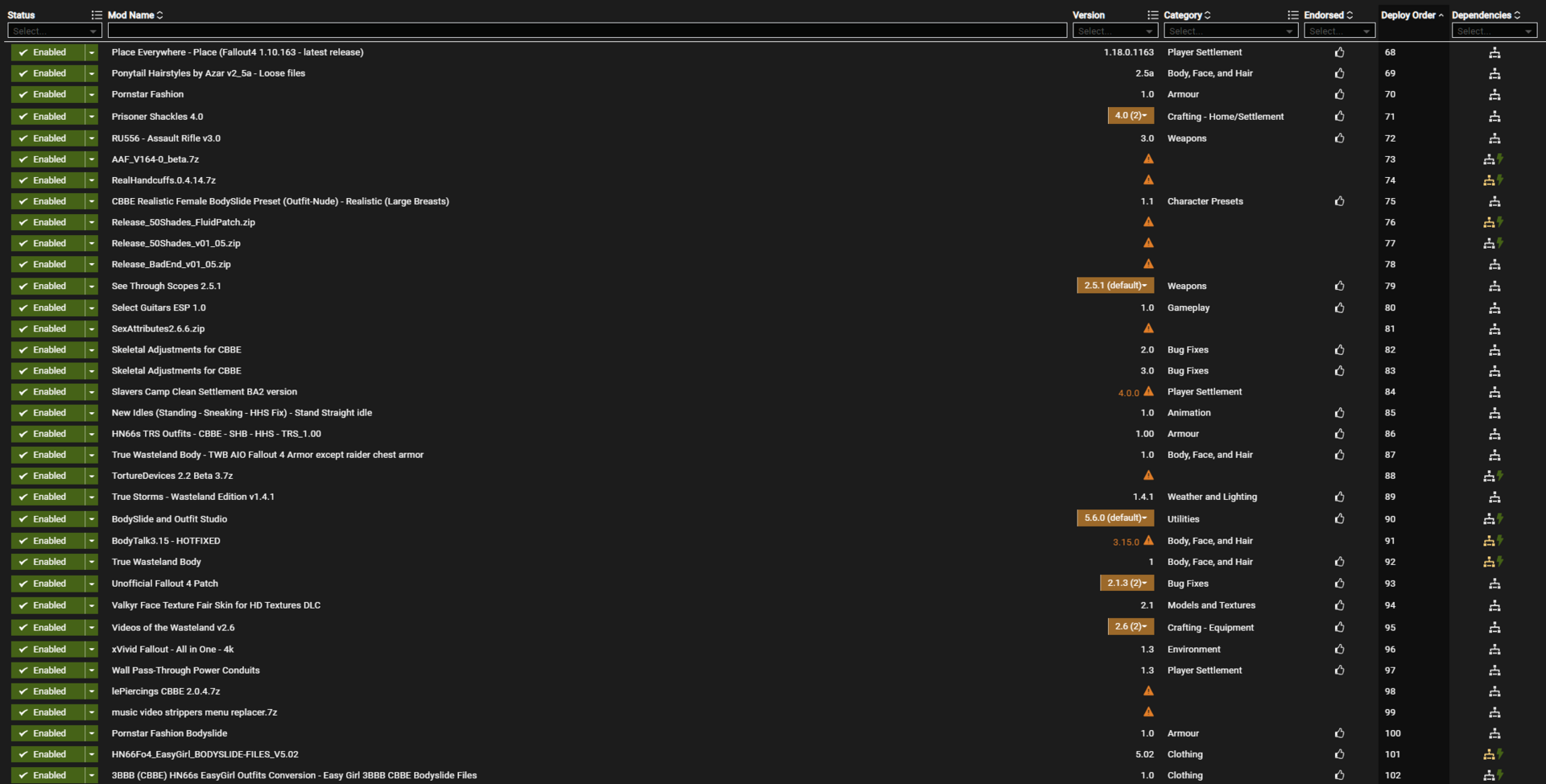Endorse the Place Everywhere mod
This screenshot has width=1546, height=784.
click(x=1339, y=52)
